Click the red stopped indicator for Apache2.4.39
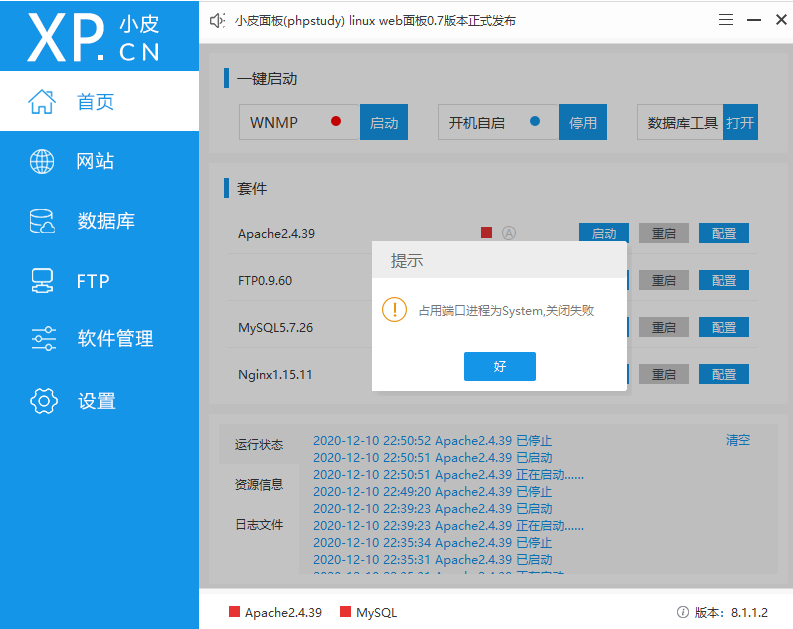793x629 pixels. pyautogui.click(x=487, y=233)
